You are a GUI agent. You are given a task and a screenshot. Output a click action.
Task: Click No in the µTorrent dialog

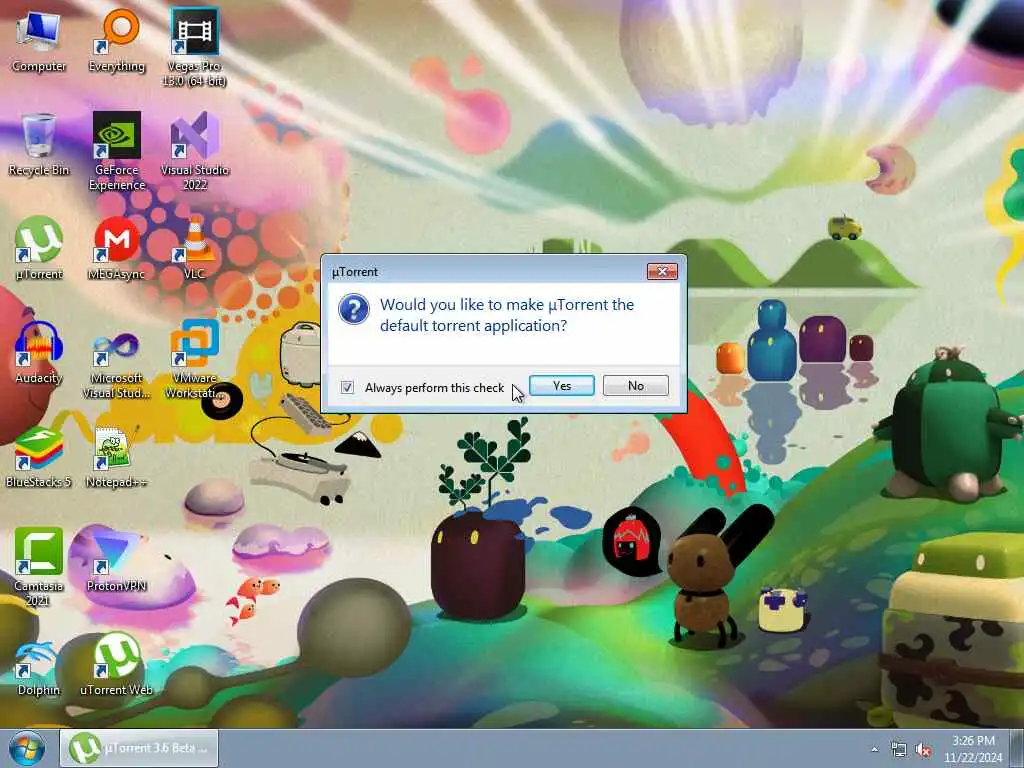635,385
